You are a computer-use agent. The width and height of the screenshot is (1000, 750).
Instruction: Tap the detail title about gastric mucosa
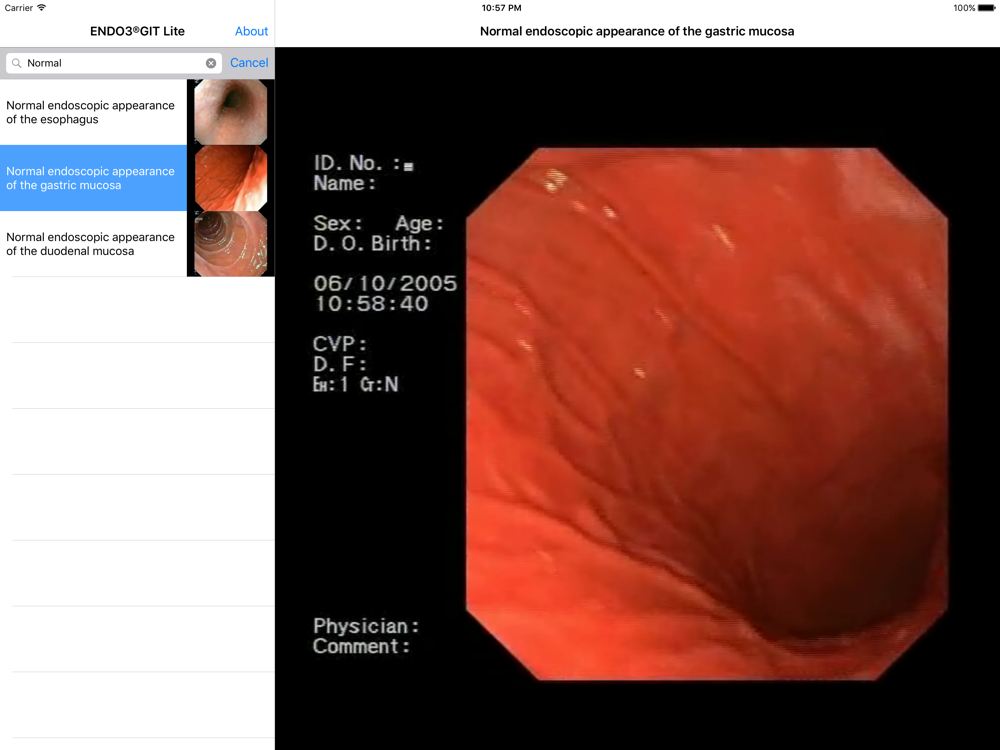[637, 31]
